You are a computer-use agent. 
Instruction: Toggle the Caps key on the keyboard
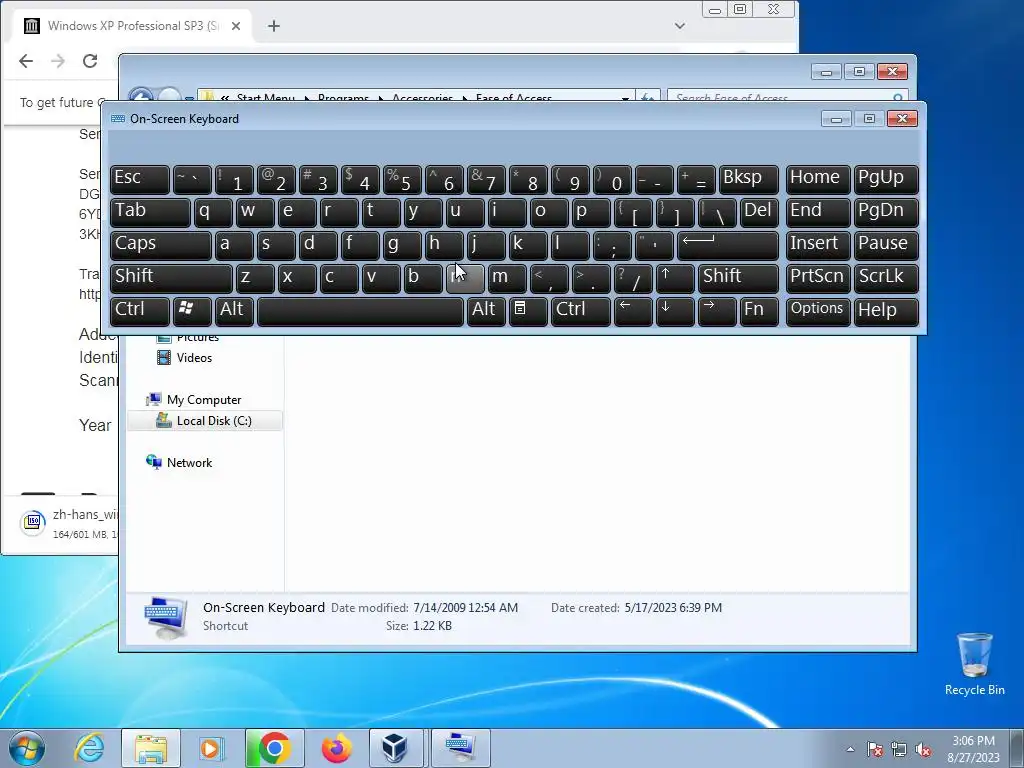pyautogui.click(x=161, y=245)
